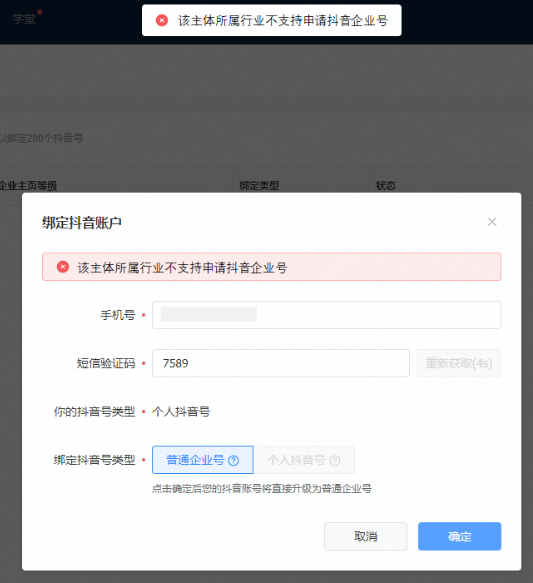The height and width of the screenshot is (583, 533).
Task: Click hint text 点击确定后您的抖音账号将直接升级为普通企业号
Action: [x=262, y=489]
